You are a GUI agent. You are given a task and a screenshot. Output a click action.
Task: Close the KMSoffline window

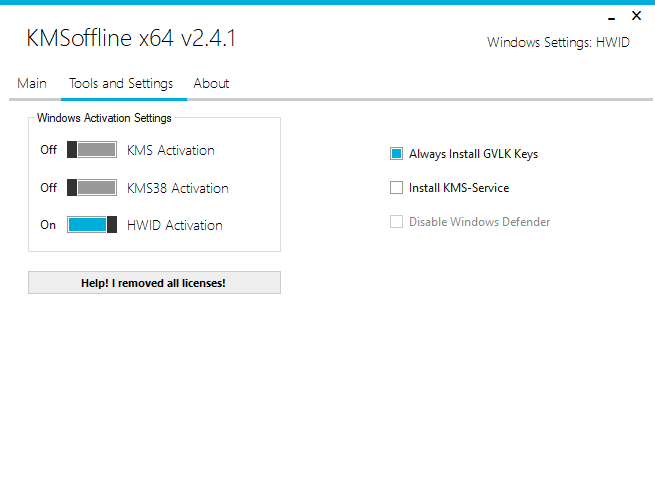(636, 16)
